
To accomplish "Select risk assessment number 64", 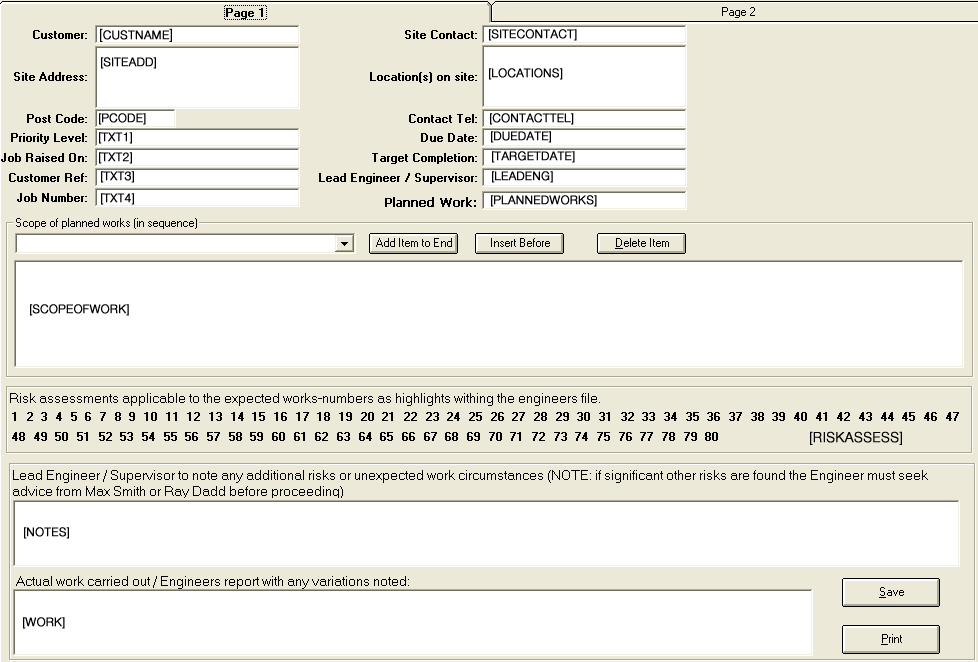I will point(365,437).
